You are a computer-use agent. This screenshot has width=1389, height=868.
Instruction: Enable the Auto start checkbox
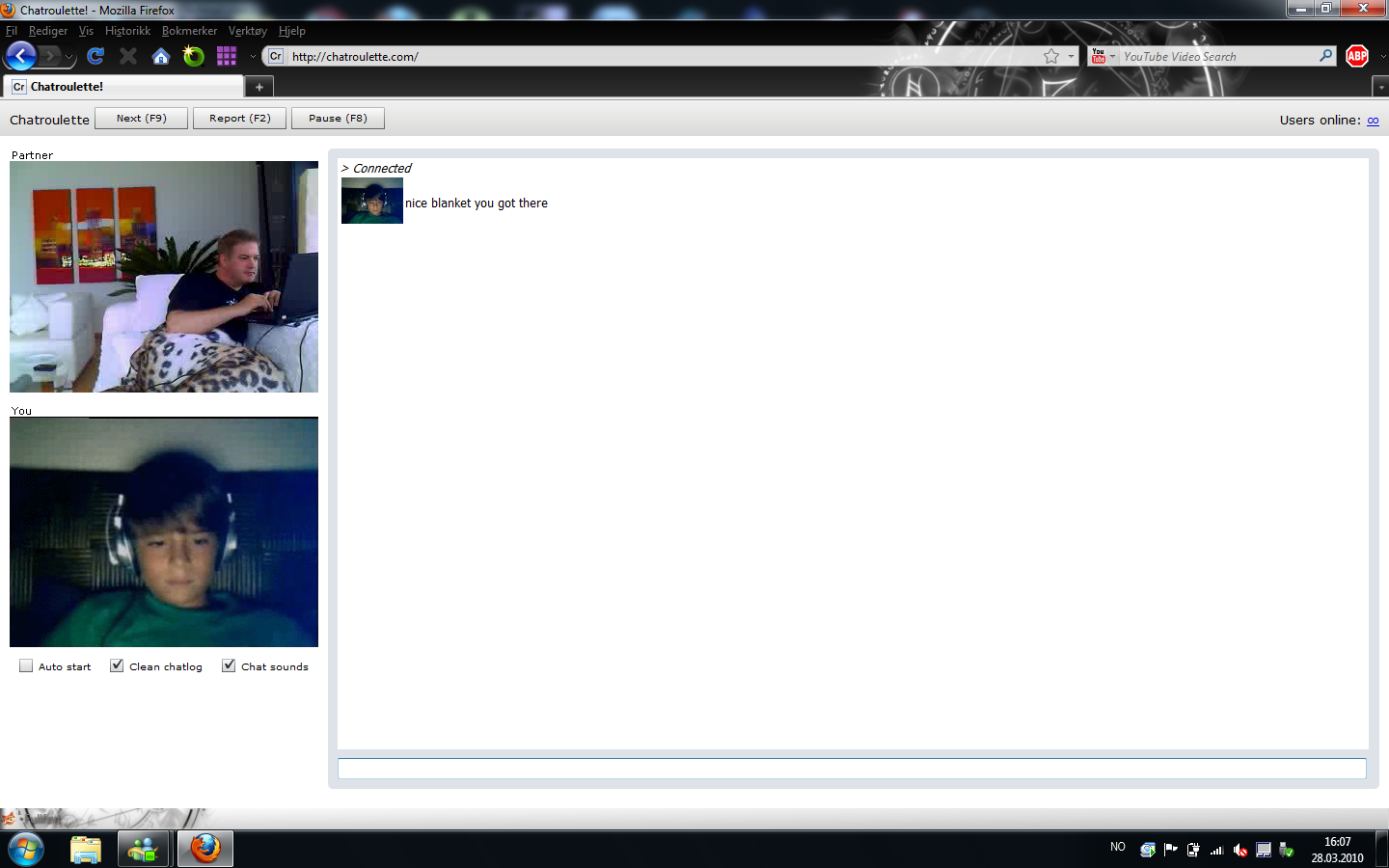(x=26, y=665)
